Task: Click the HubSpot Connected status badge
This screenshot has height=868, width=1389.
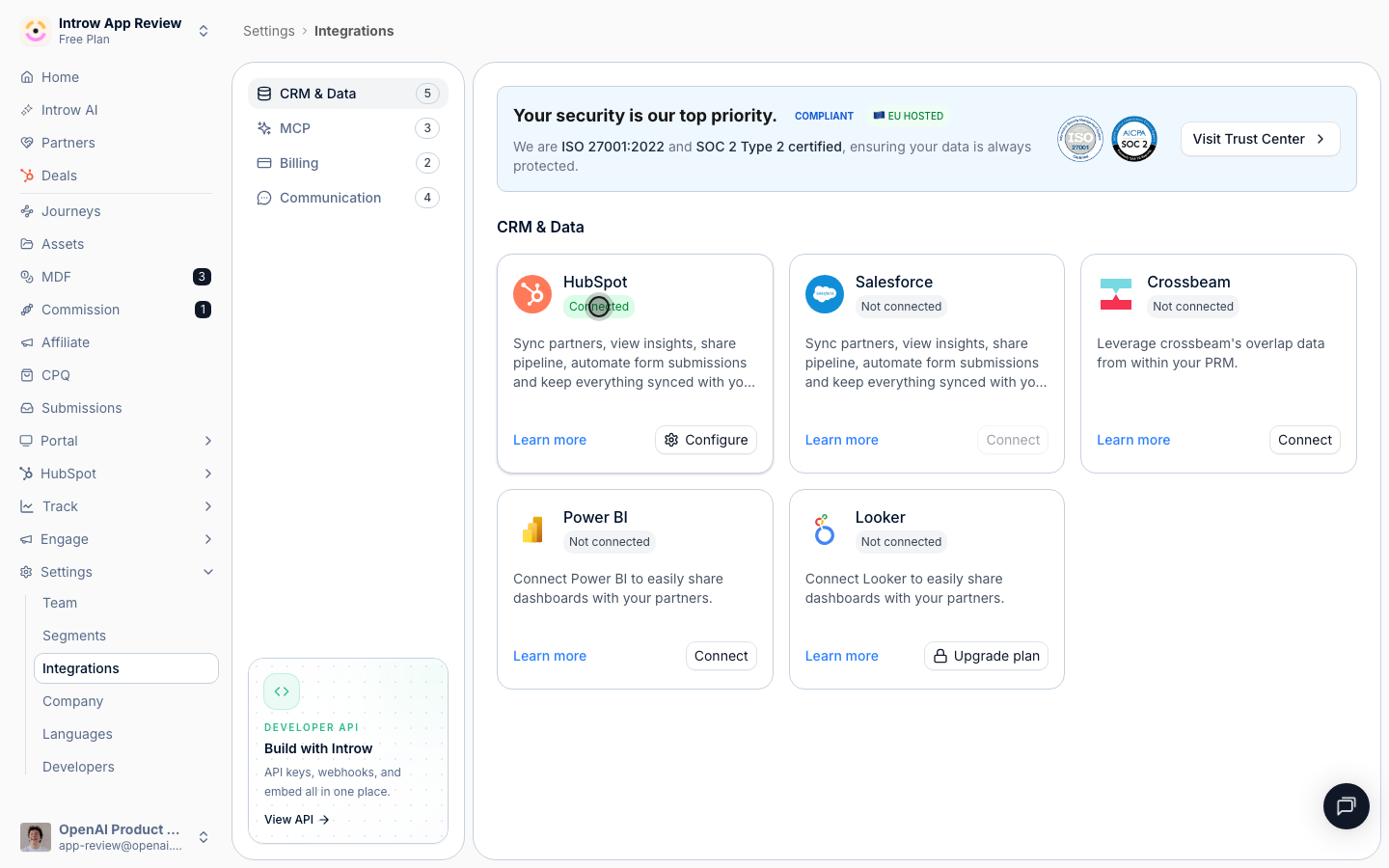Action: 599,307
